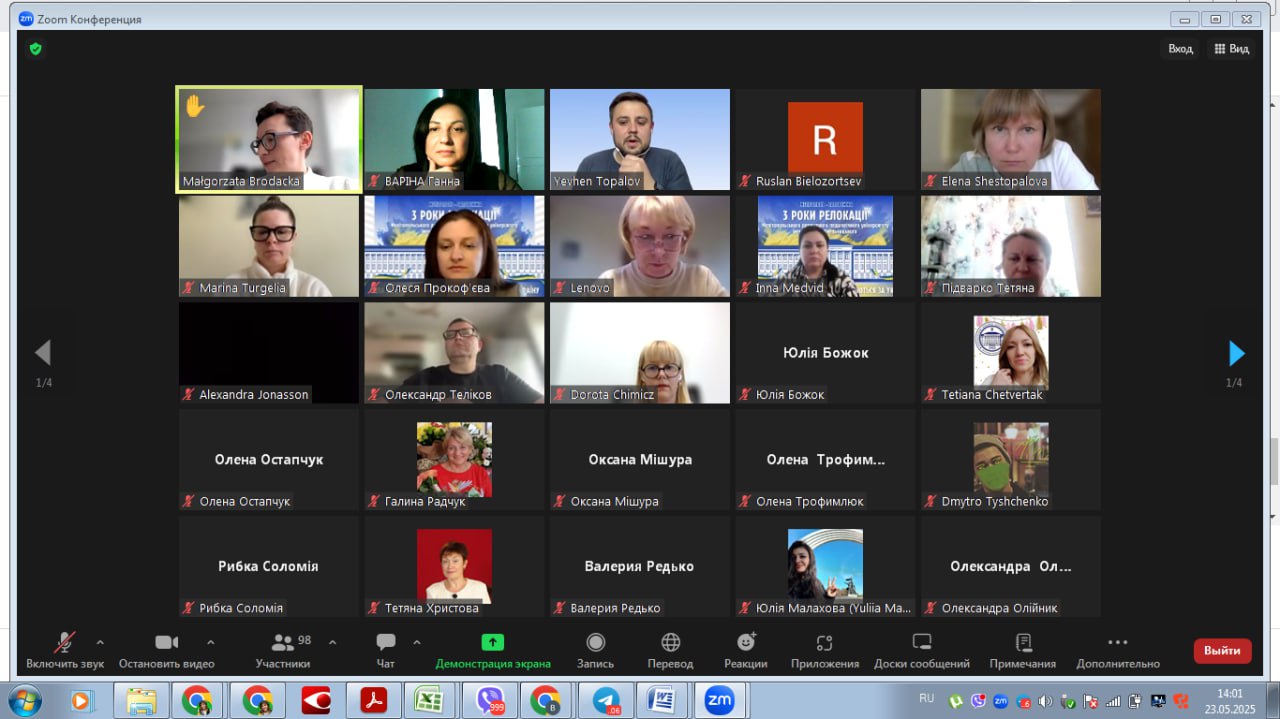Click the green encryption shield icon
1280x719 pixels.
pyautogui.click(x=36, y=49)
